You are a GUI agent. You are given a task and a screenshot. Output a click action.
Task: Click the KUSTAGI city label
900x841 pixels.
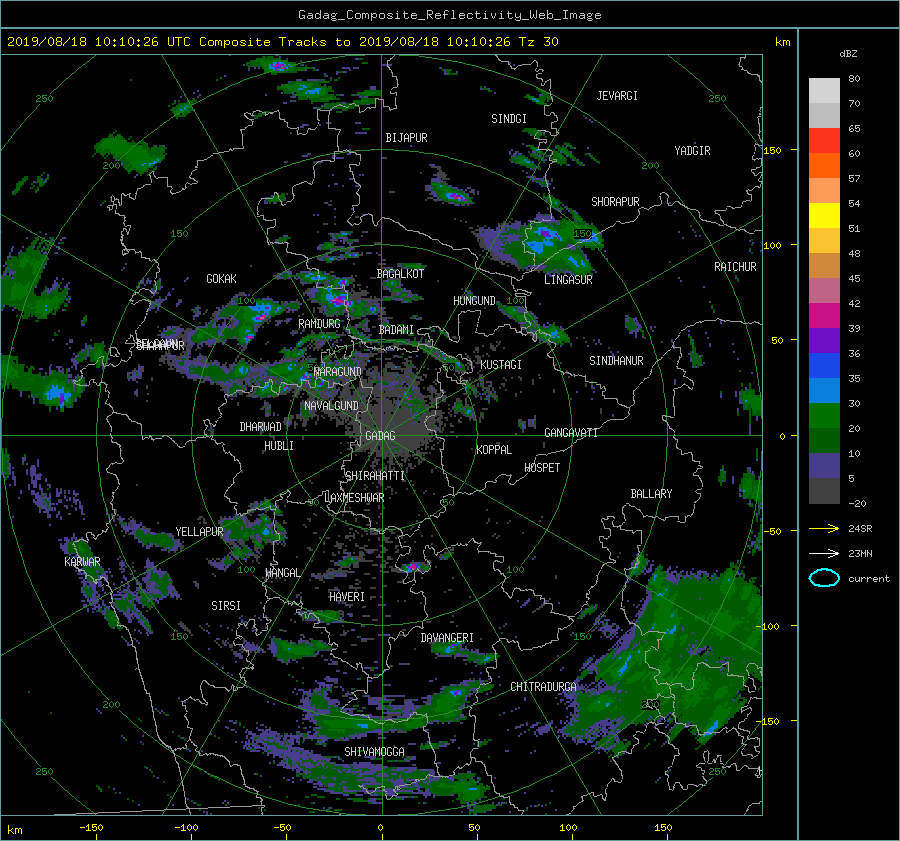(x=501, y=365)
